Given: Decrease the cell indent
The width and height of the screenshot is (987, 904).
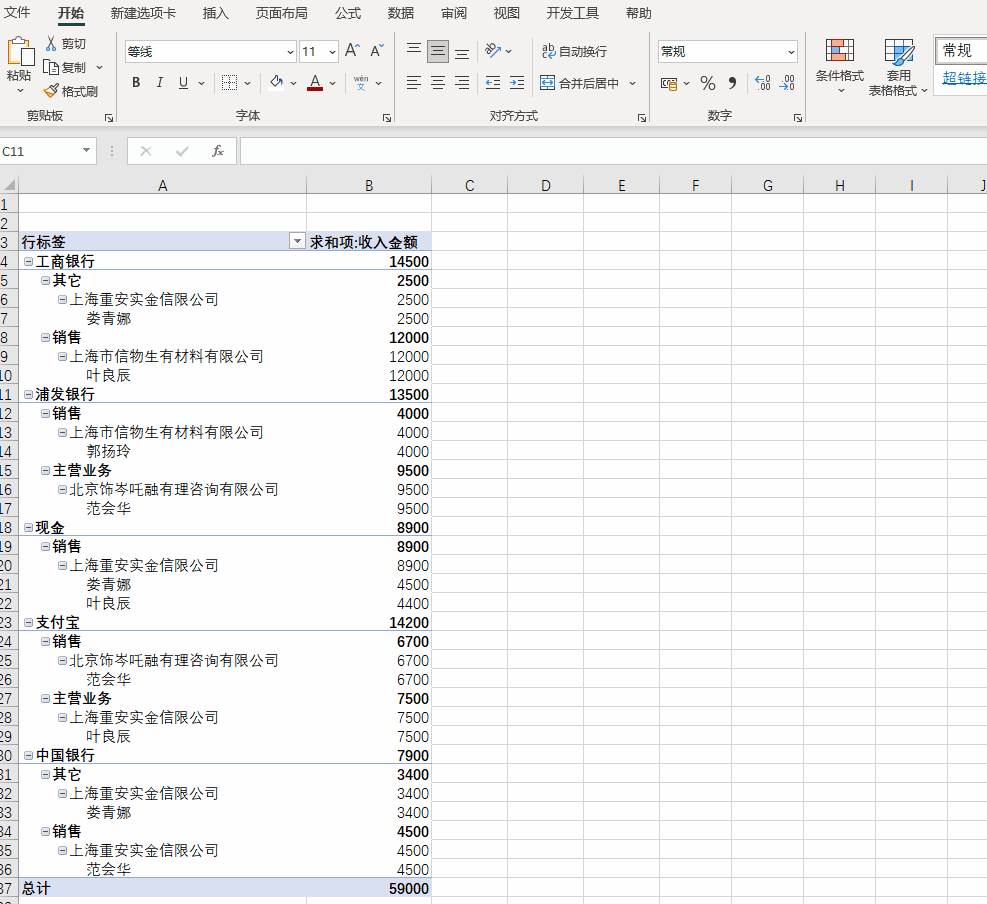Looking at the screenshot, I should pos(493,82).
